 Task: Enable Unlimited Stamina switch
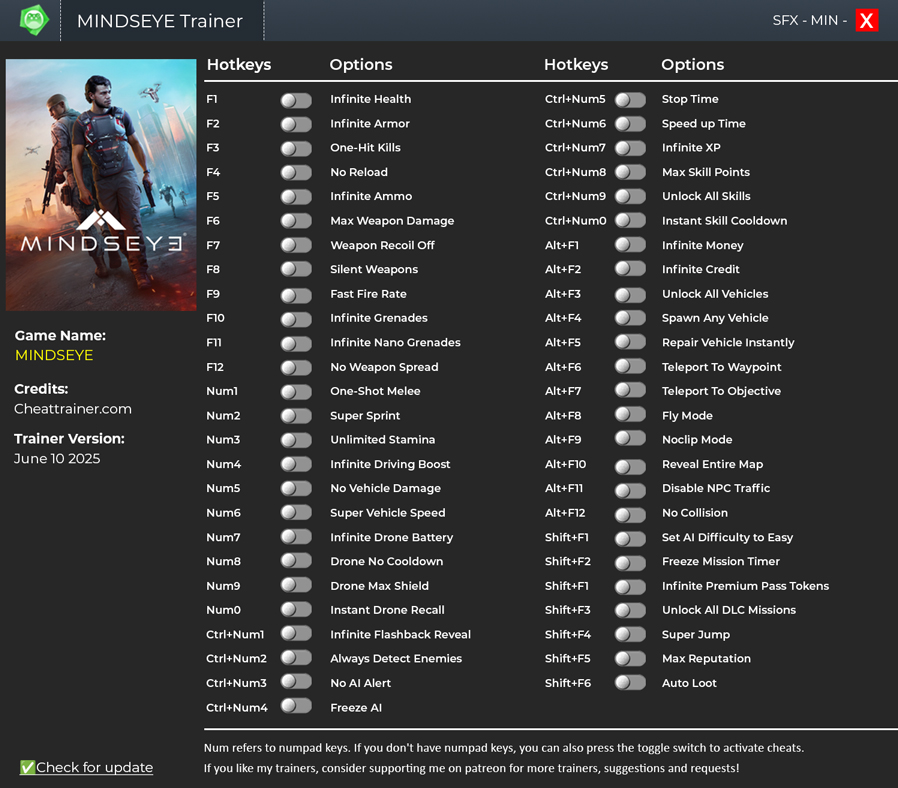[296, 440]
